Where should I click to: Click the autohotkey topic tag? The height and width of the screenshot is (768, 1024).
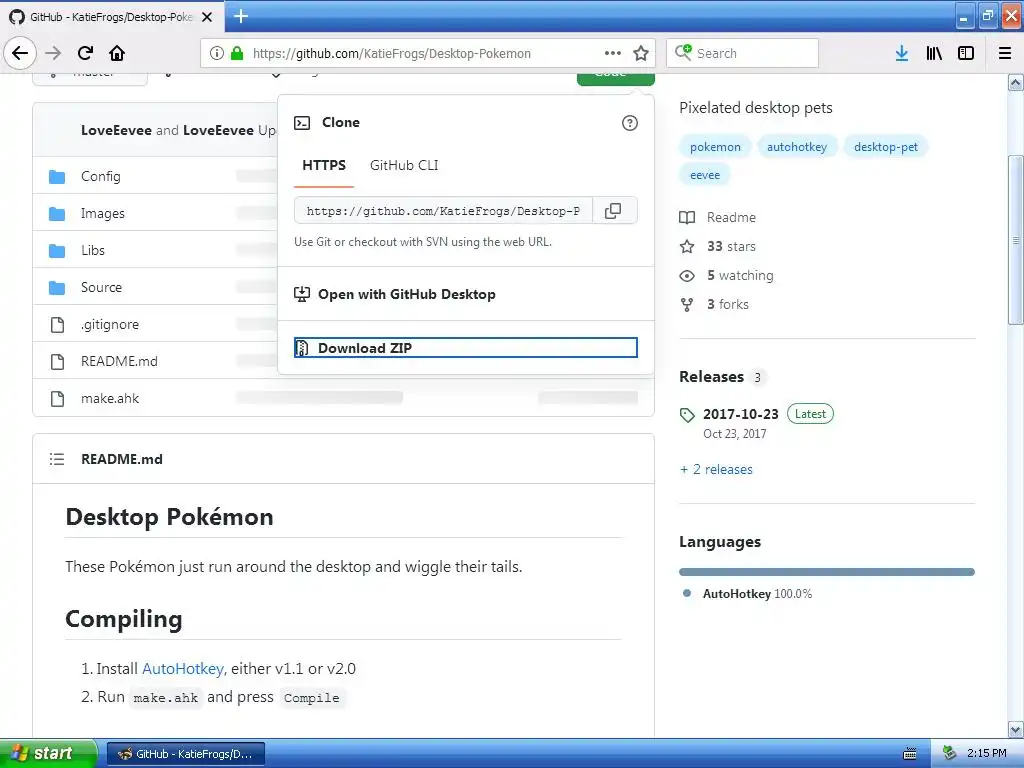coord(797,147)
